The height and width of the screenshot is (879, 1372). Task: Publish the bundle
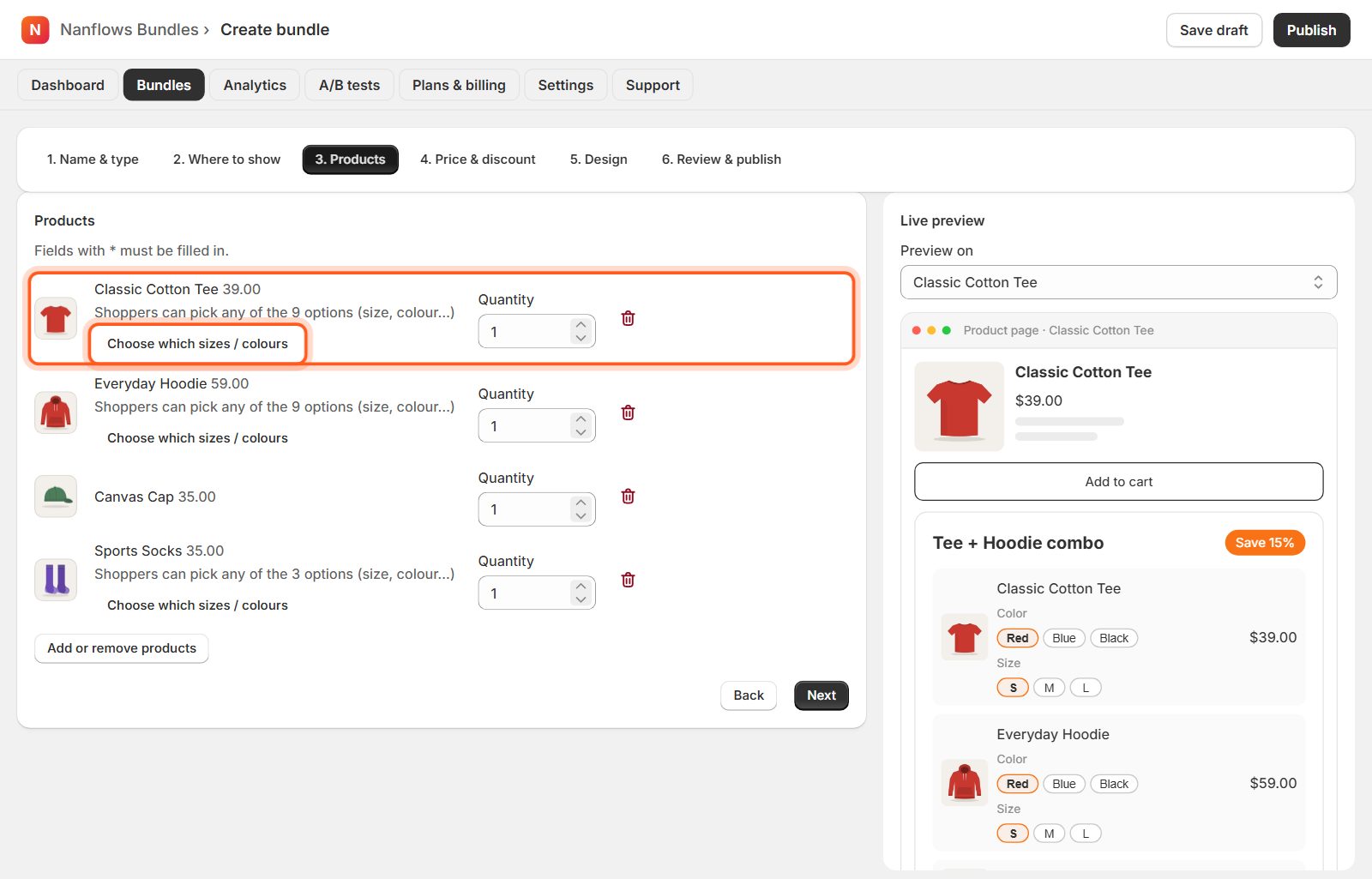click(x=1311, y=30)
